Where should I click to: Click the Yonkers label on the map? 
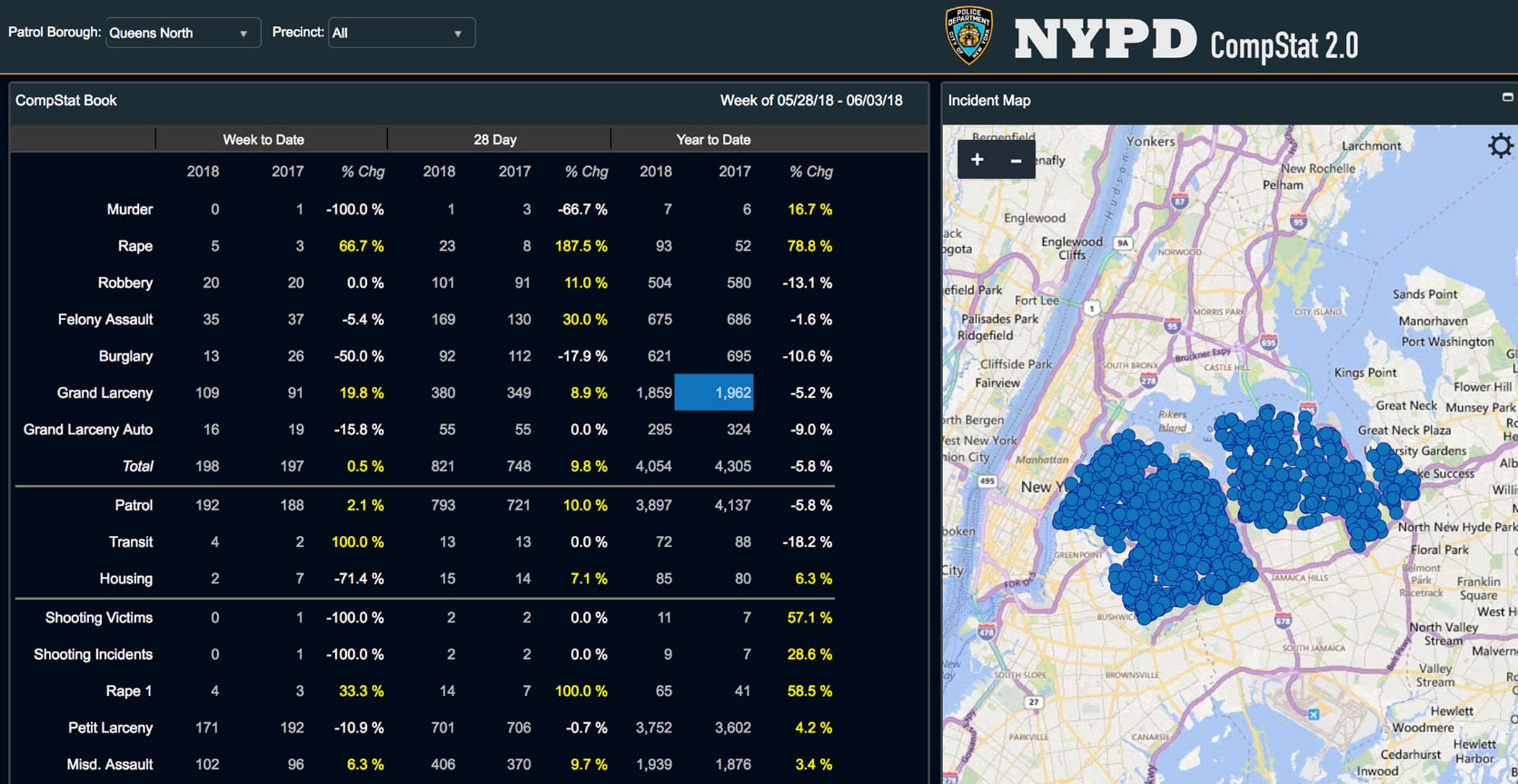coord(1150,141)
